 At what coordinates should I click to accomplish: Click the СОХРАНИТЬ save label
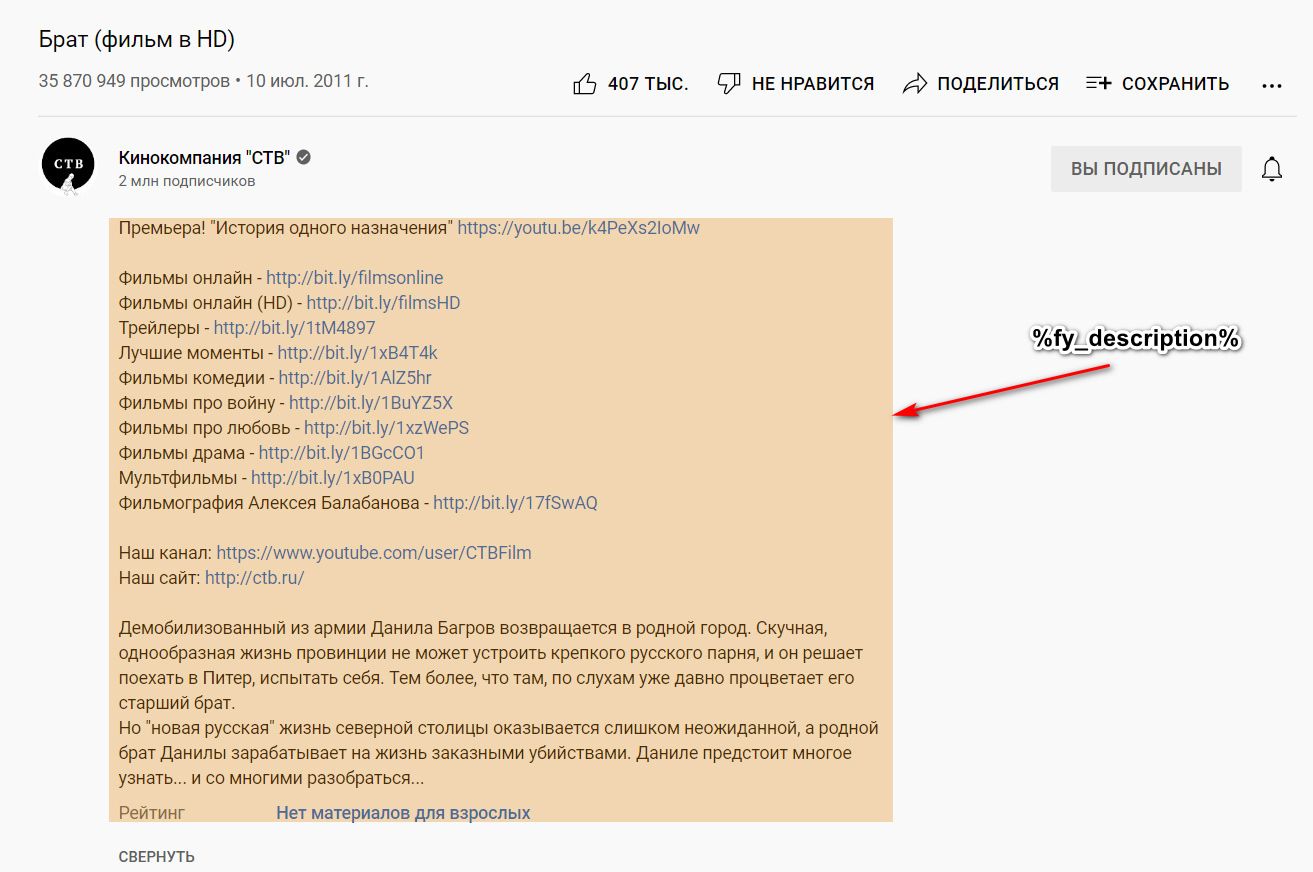pos(1176,84)
